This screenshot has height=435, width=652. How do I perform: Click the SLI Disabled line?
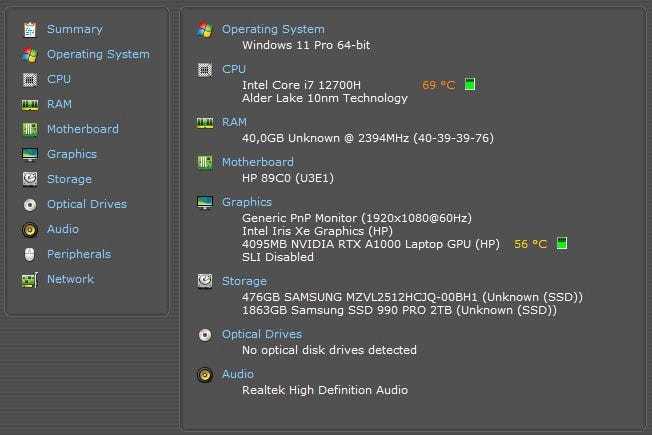coord(278,257)
